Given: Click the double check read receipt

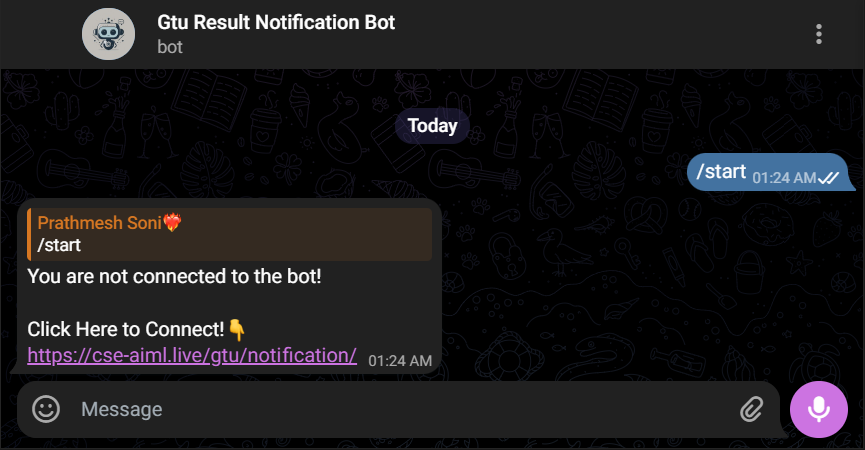Looking at the screenshot, I should pos(828,178).
